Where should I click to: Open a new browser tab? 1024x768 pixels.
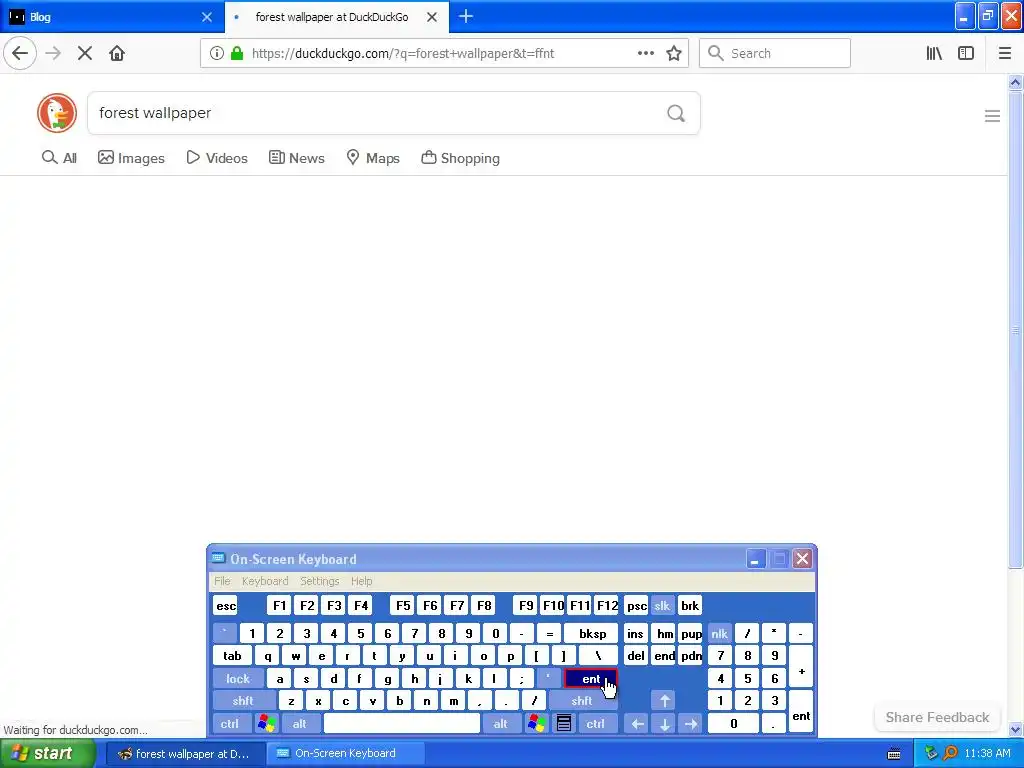click(466, 16)
